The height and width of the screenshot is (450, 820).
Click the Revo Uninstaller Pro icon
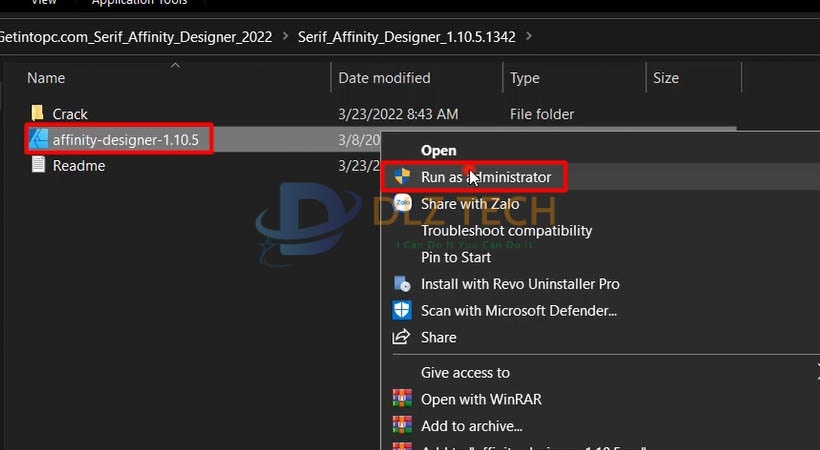coord(402,284)
